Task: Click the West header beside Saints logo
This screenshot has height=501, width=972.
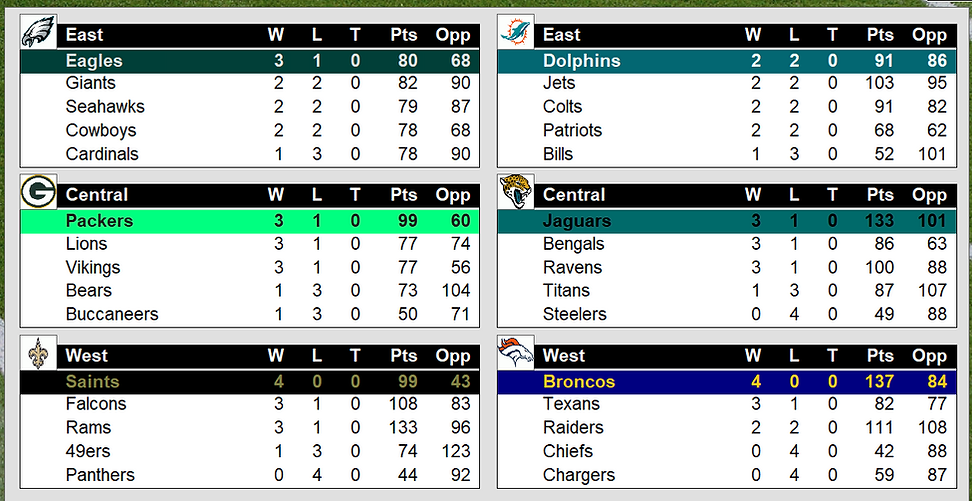Action: tap(87, 356)
